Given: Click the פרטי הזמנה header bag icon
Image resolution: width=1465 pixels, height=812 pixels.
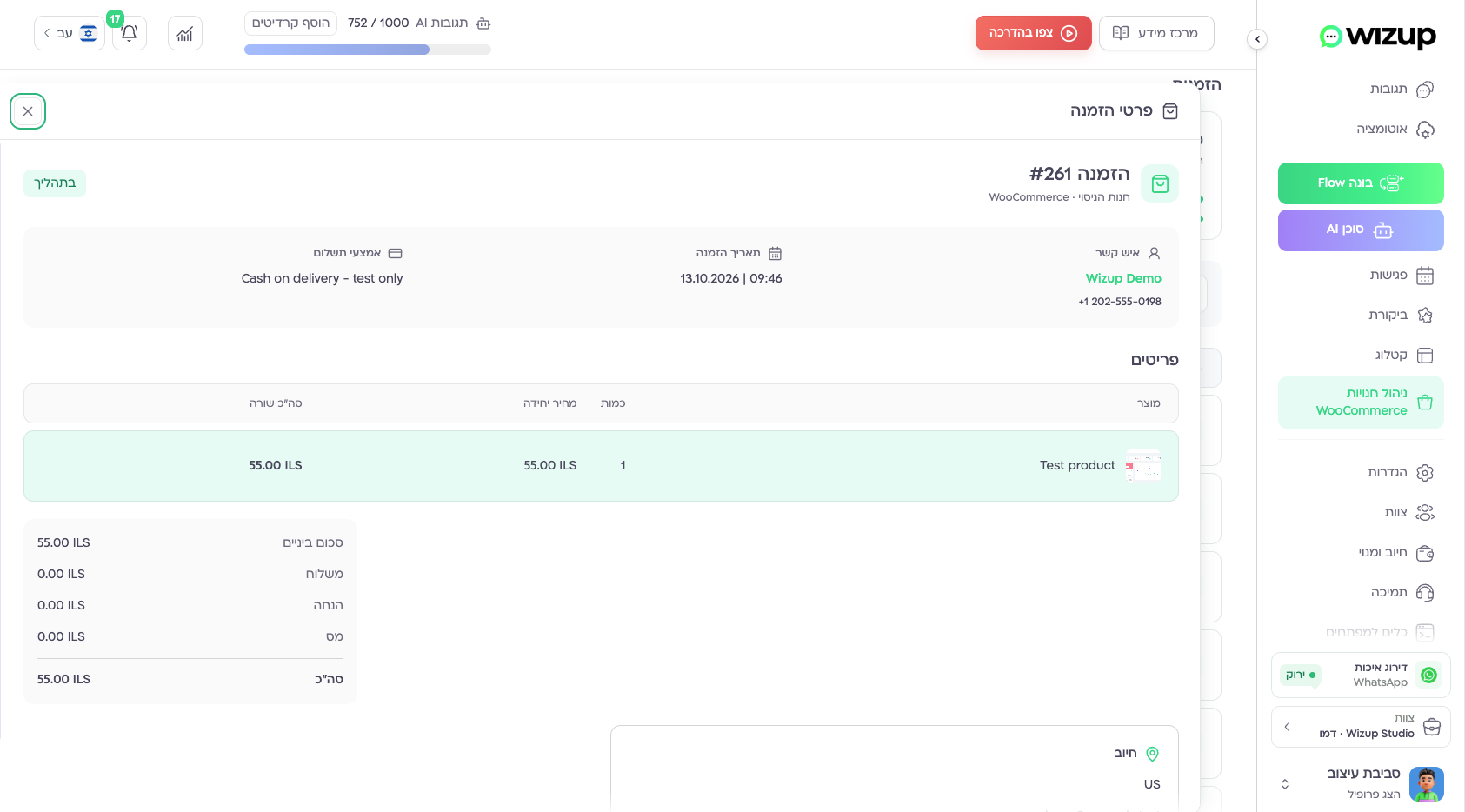Looking at the screenshot, I should tap(1170, 111).
